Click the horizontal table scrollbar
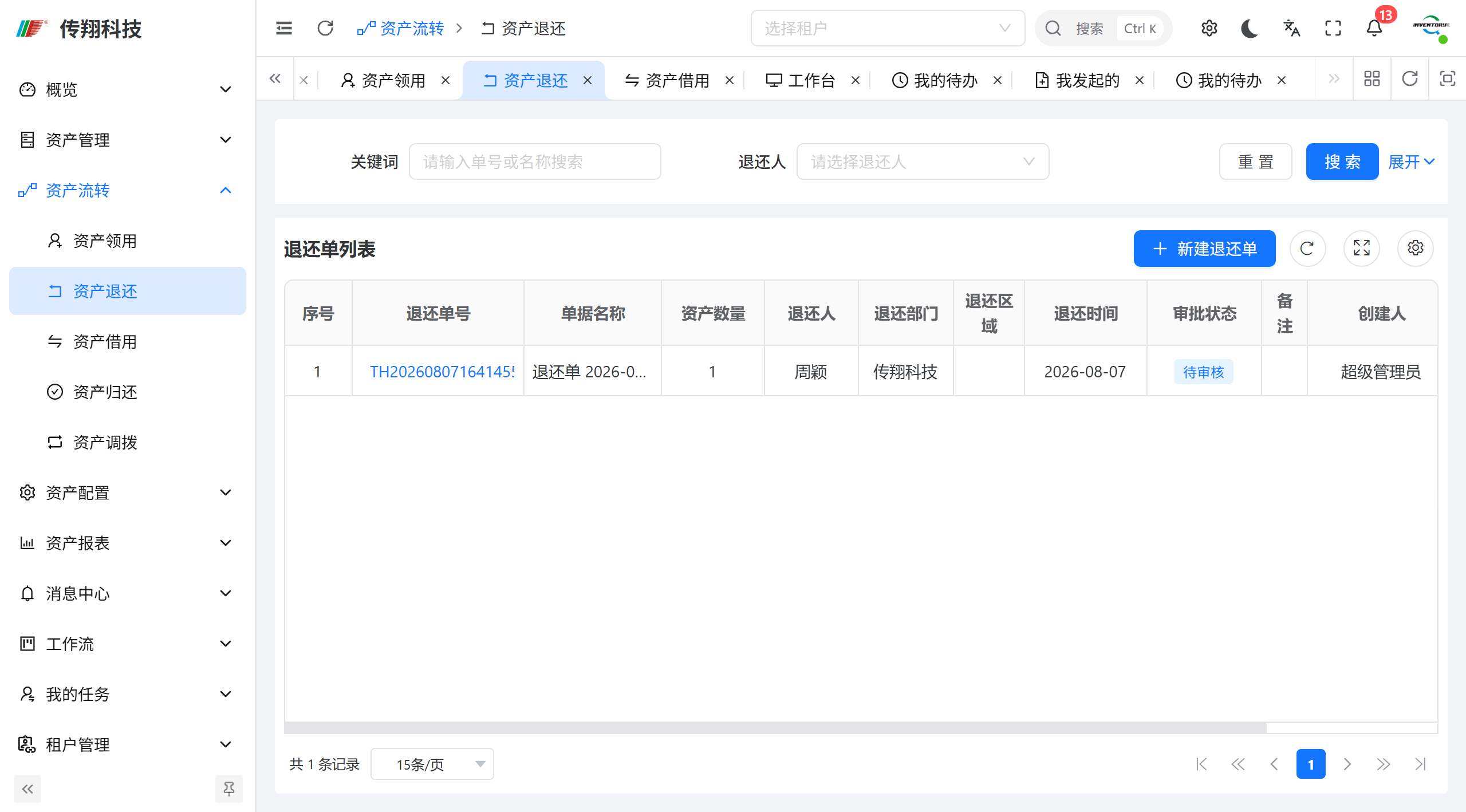Image resolution: width=1466 pixels, height=812 pixels. (775, 728)
